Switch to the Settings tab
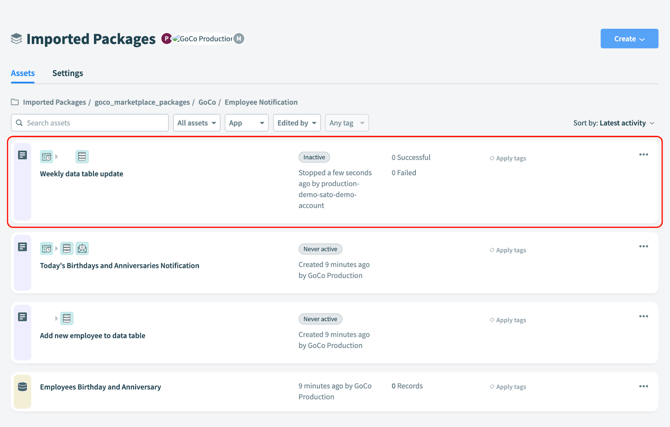This screenshot has width=670, height=427. pyautogui.click(x=67, y=73)
